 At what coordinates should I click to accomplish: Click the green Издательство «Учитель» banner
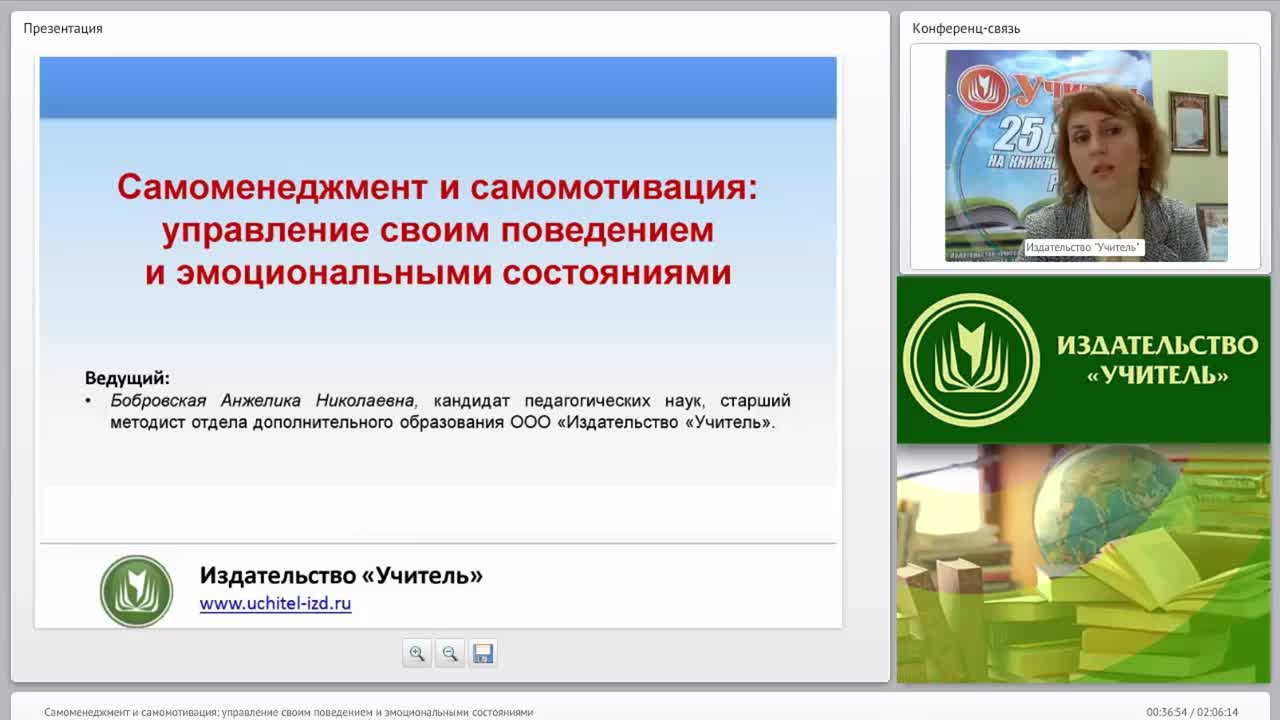pos(1083,360)
